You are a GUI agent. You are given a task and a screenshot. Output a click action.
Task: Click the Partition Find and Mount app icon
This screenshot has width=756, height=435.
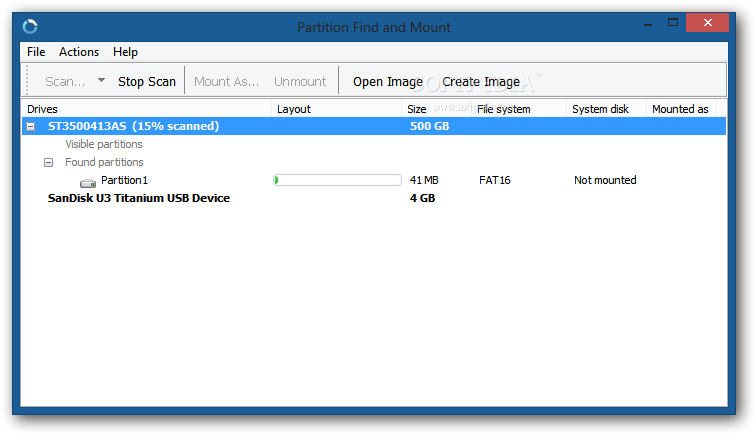point(30,27)
